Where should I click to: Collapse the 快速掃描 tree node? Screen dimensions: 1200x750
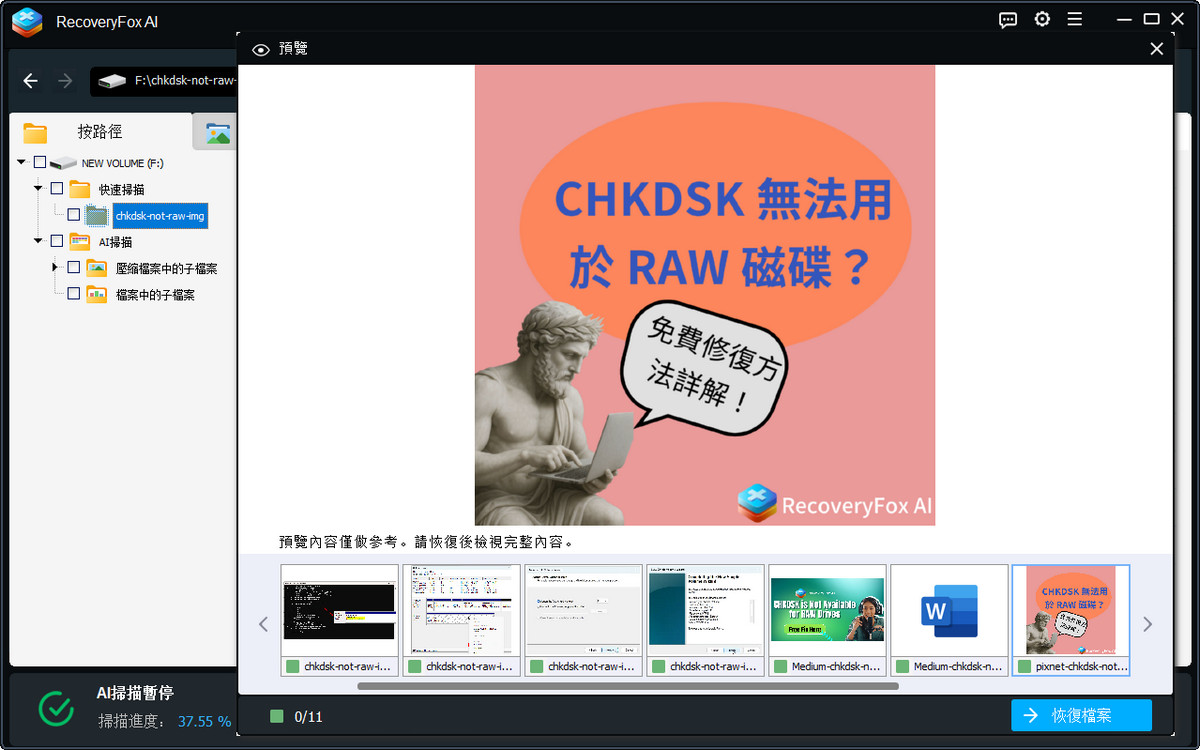point(38,188)
